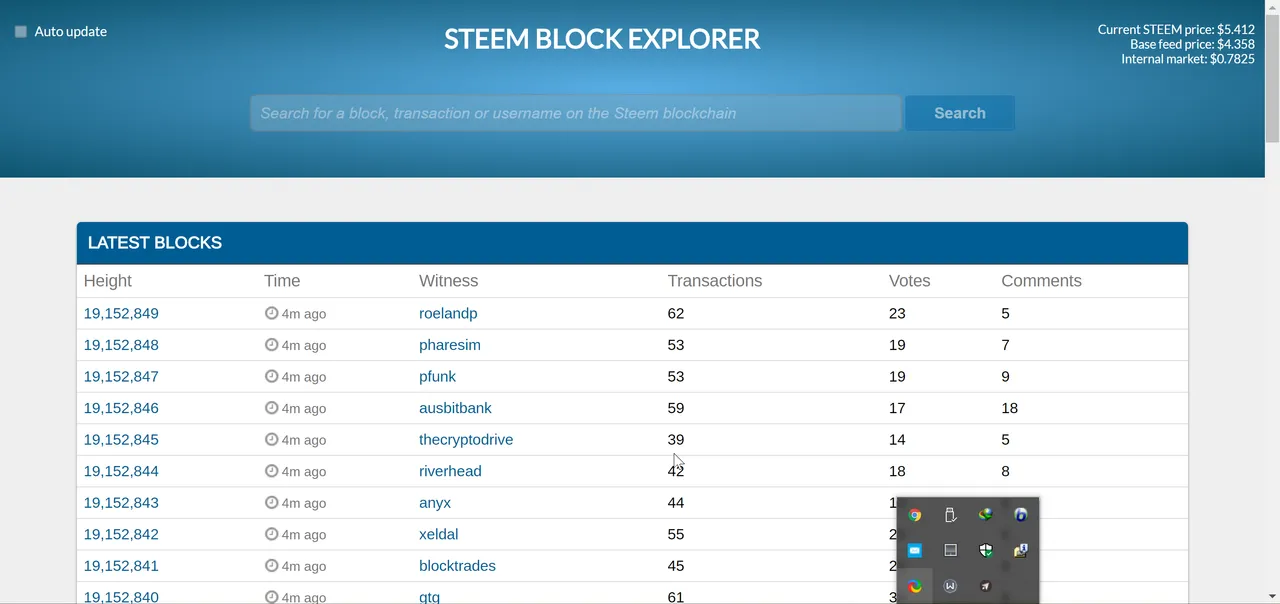Click the Transactions column header
This screenshot has height=604, width=1280.
coord(715,281)
